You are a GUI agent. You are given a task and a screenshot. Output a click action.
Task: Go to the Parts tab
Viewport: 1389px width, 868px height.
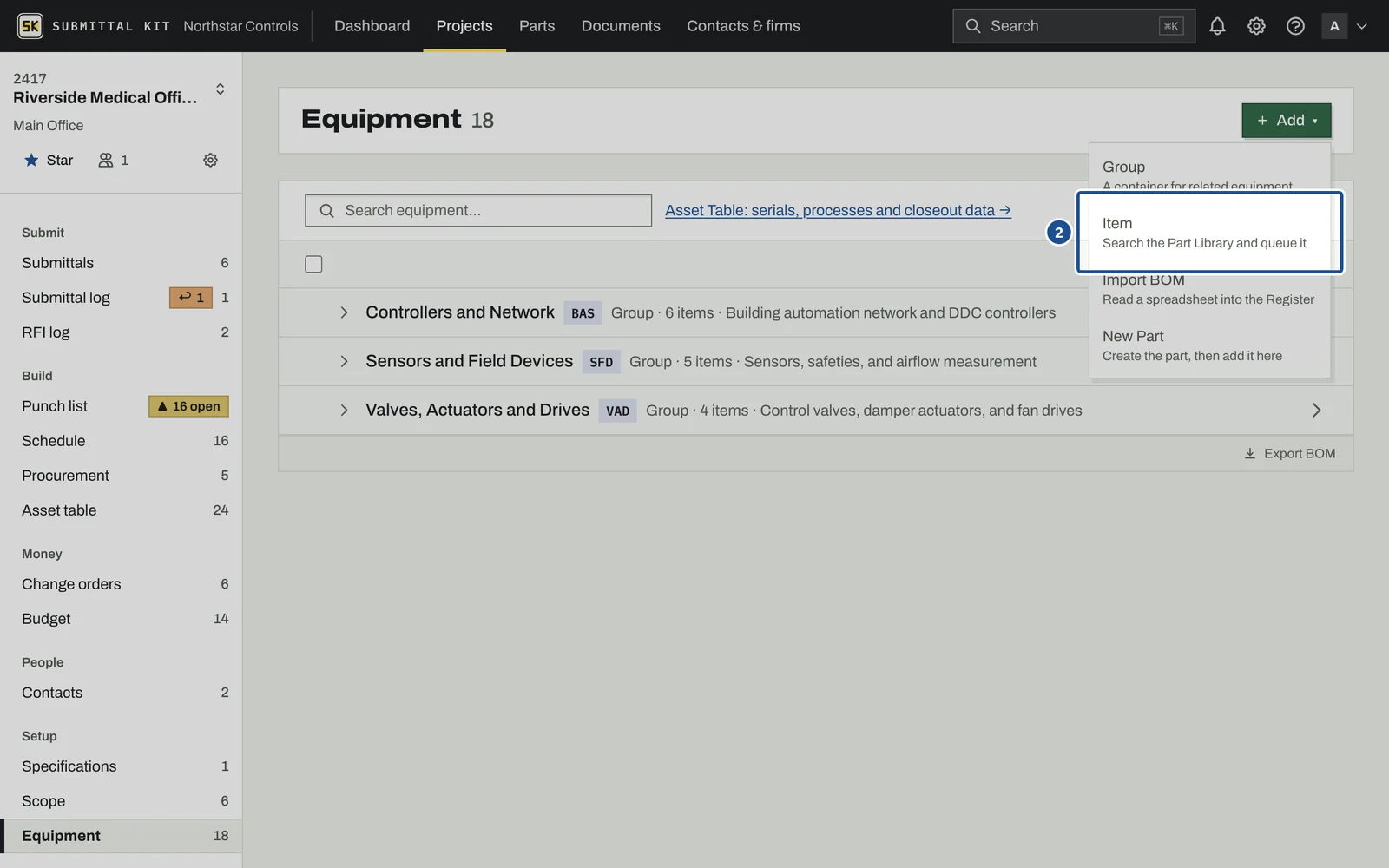537,26
